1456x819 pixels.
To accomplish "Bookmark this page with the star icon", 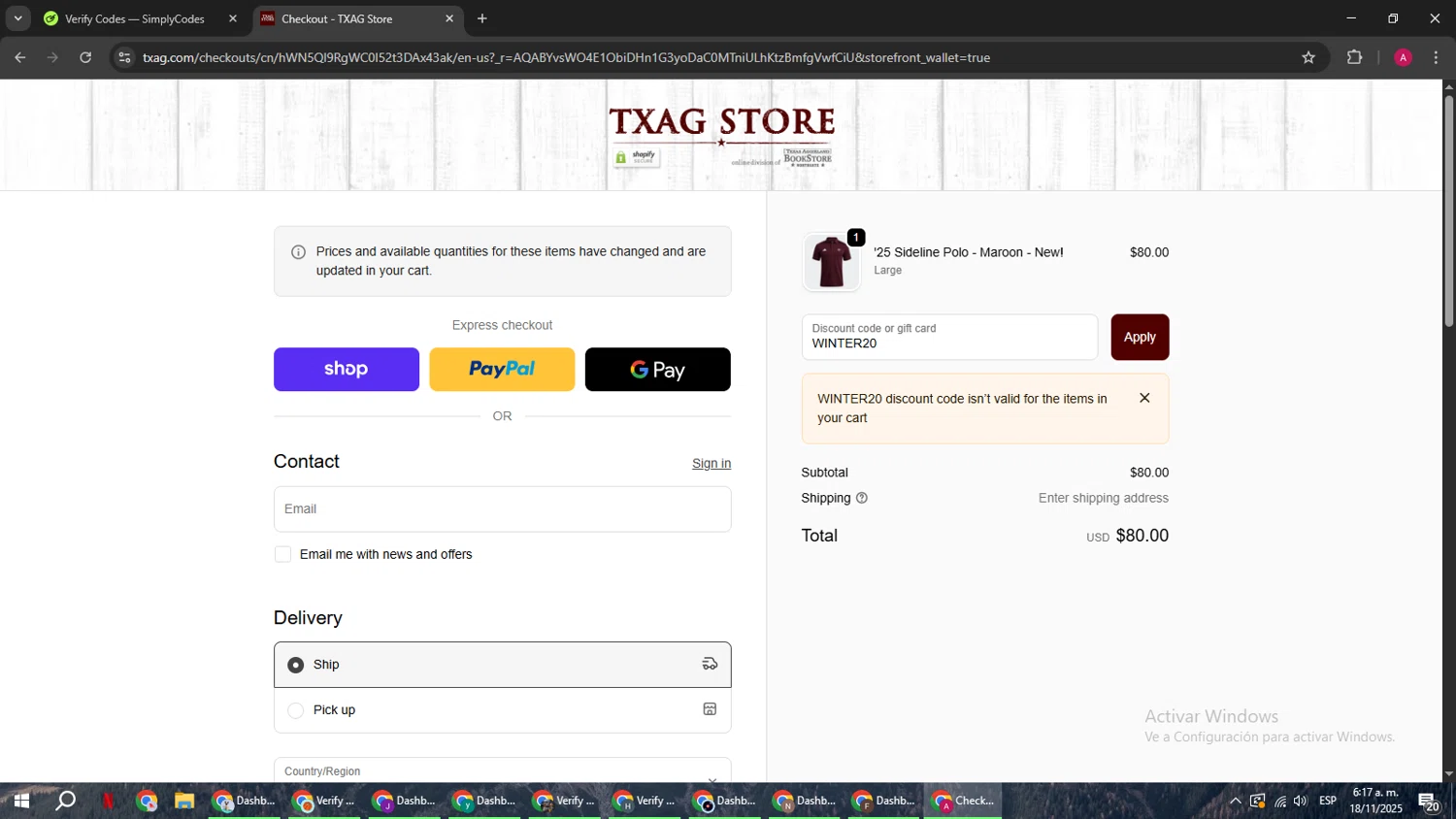I will coord(1308,57).
